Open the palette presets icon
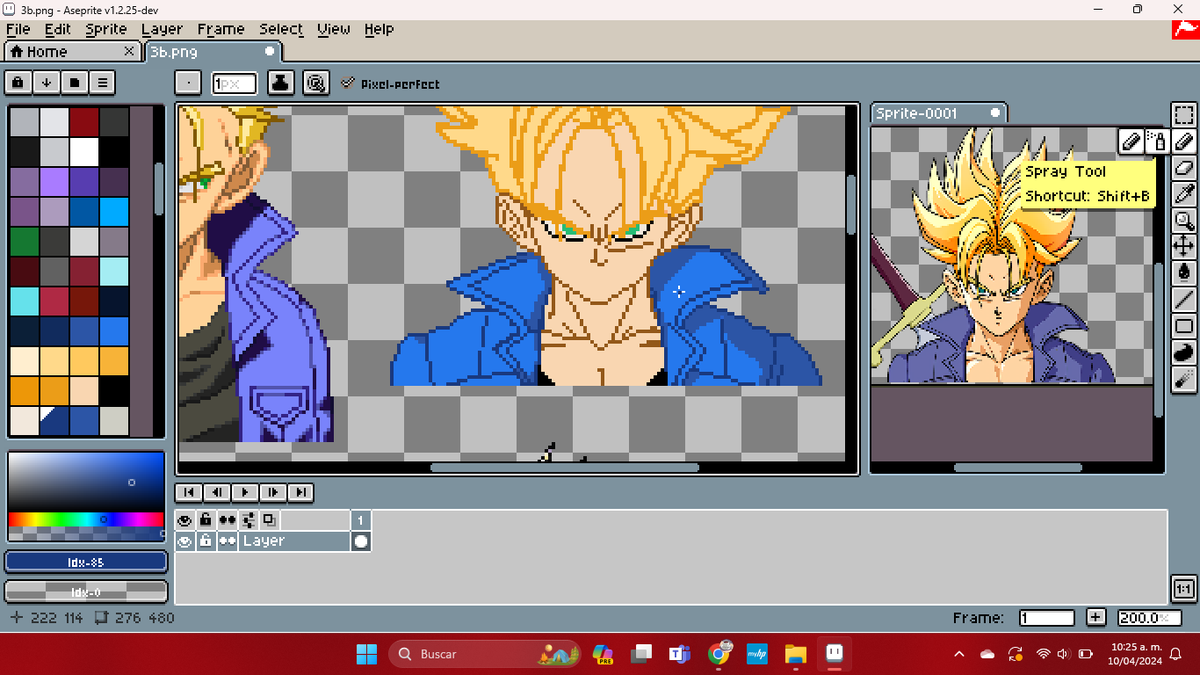 [x=74, y=82]
